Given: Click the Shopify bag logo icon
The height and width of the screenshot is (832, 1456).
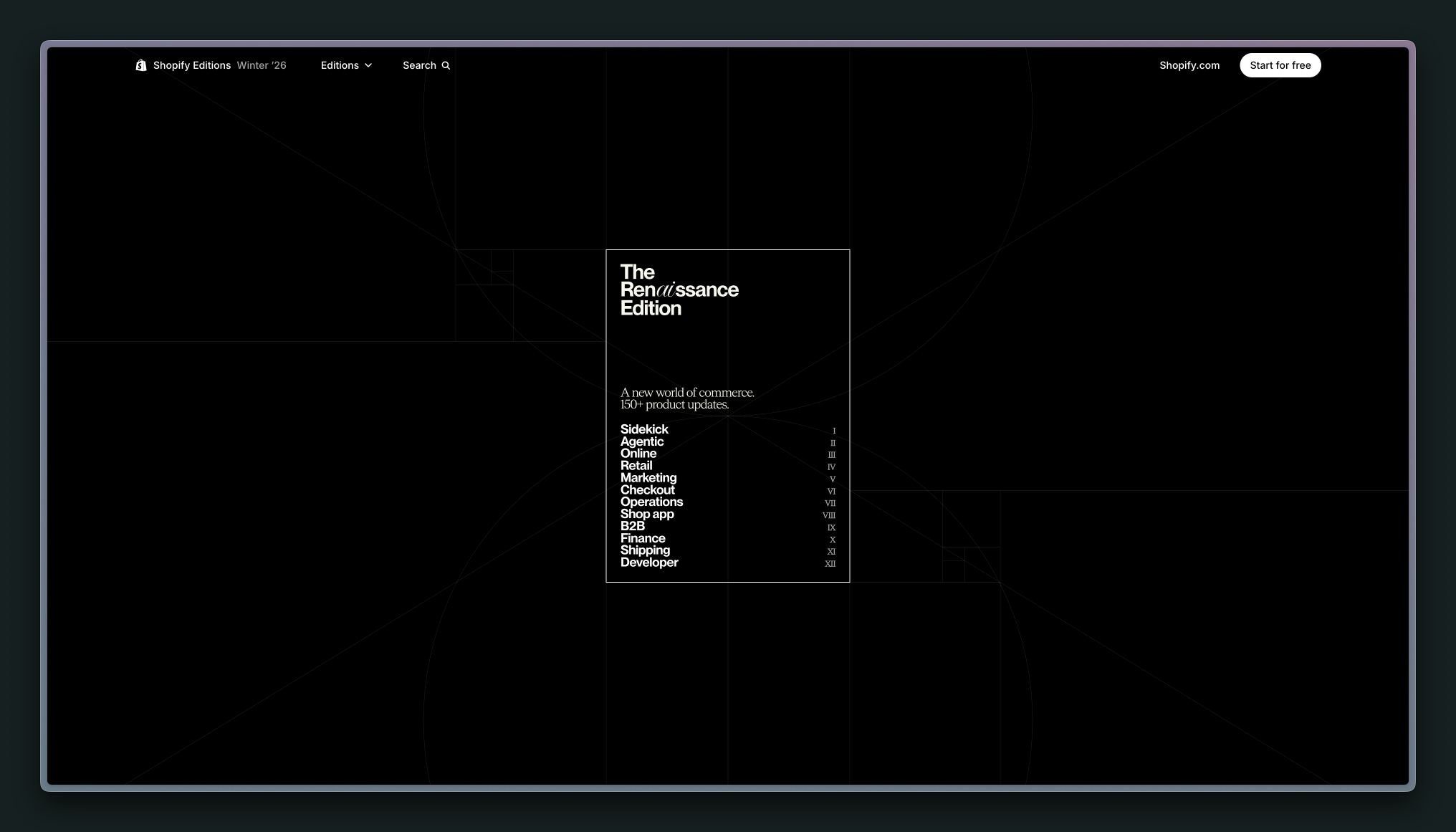Looking at the screenshot, I should pyautogui.click(x=141, y=65).
